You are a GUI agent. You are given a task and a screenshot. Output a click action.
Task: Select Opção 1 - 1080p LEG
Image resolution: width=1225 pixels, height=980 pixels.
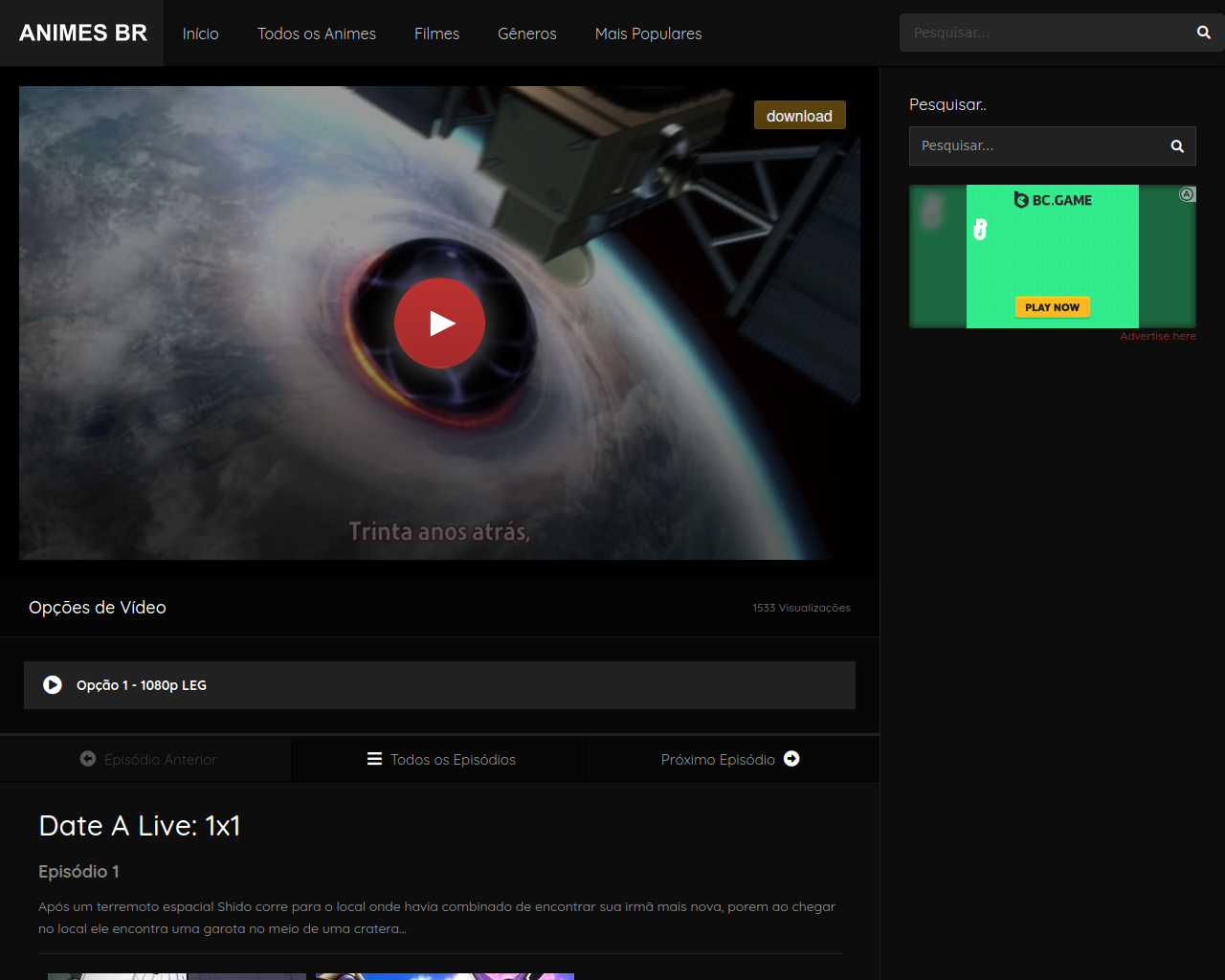pyautogui.click(x=439, y=685)
